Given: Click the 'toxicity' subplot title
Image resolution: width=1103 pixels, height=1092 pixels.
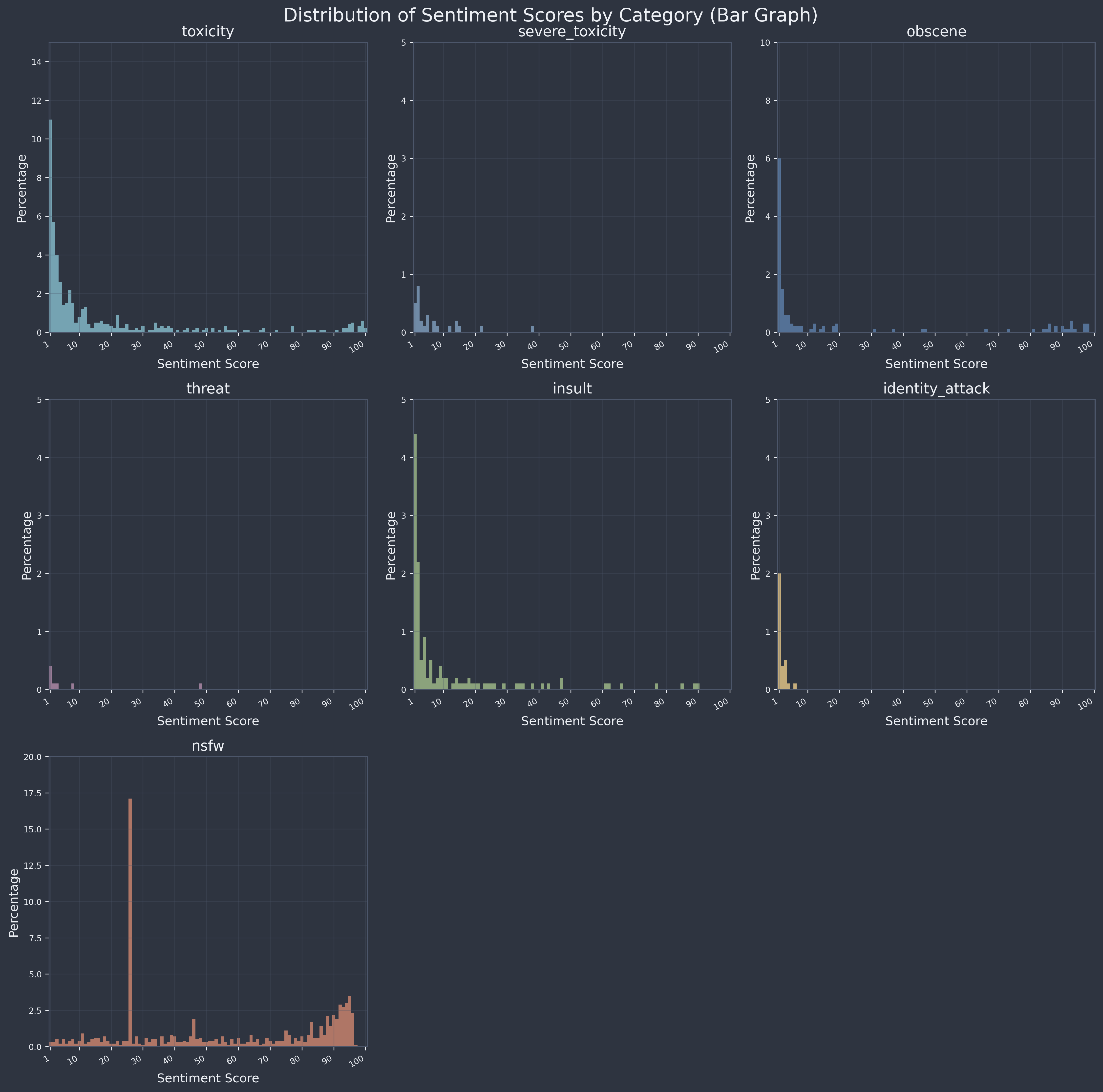Looking at the screenshot, I should tap(208, 32).
